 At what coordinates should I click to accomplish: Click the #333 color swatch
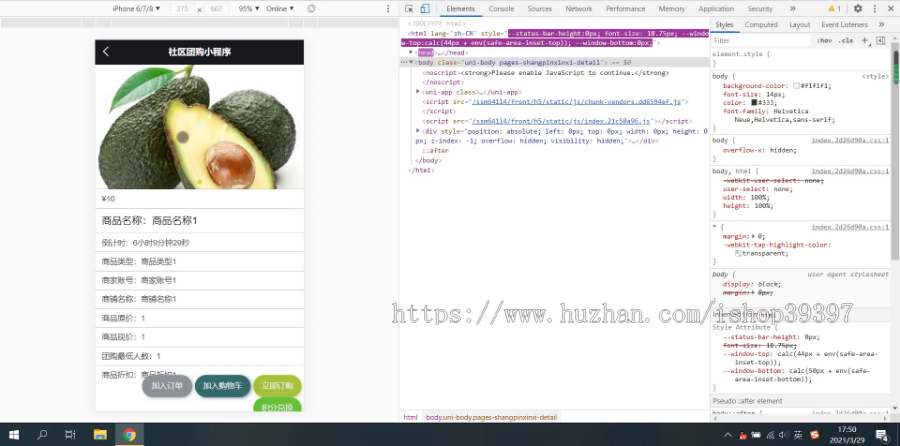tap(754, 103)
